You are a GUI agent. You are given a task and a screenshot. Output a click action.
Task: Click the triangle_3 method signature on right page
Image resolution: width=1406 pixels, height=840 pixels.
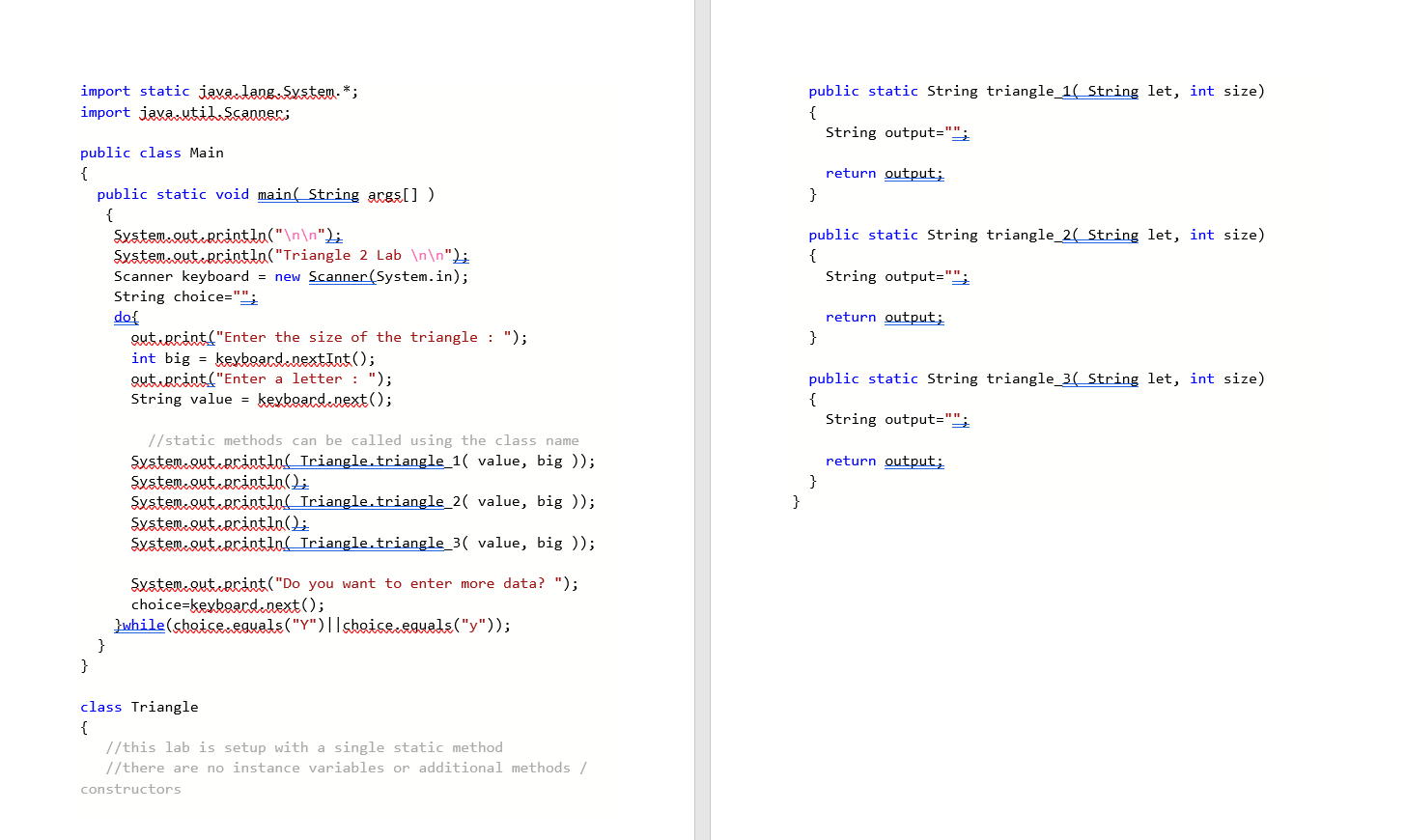point(1036,378)
